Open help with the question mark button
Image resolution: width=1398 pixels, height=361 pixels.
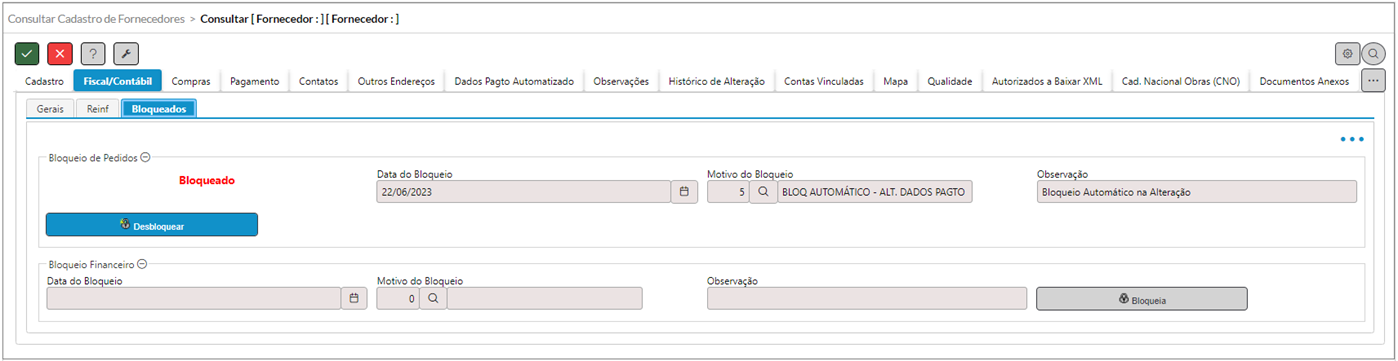[x=93, y=54]
